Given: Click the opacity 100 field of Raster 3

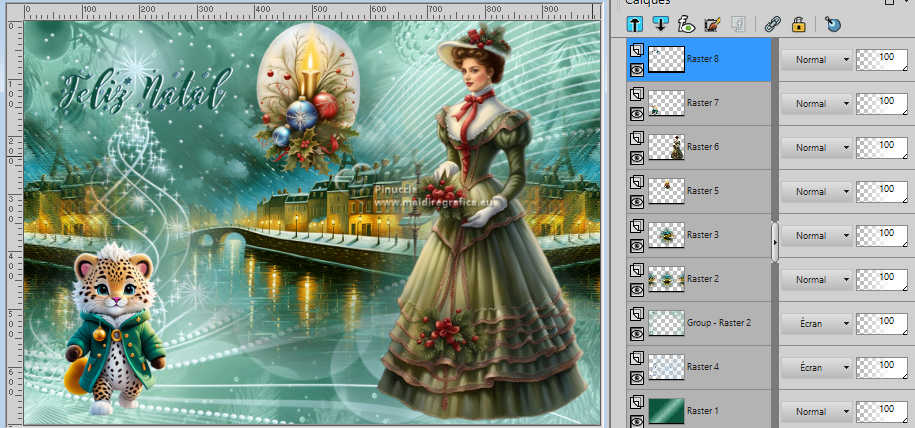Looking at the screenshot, I should coord(882,236).
